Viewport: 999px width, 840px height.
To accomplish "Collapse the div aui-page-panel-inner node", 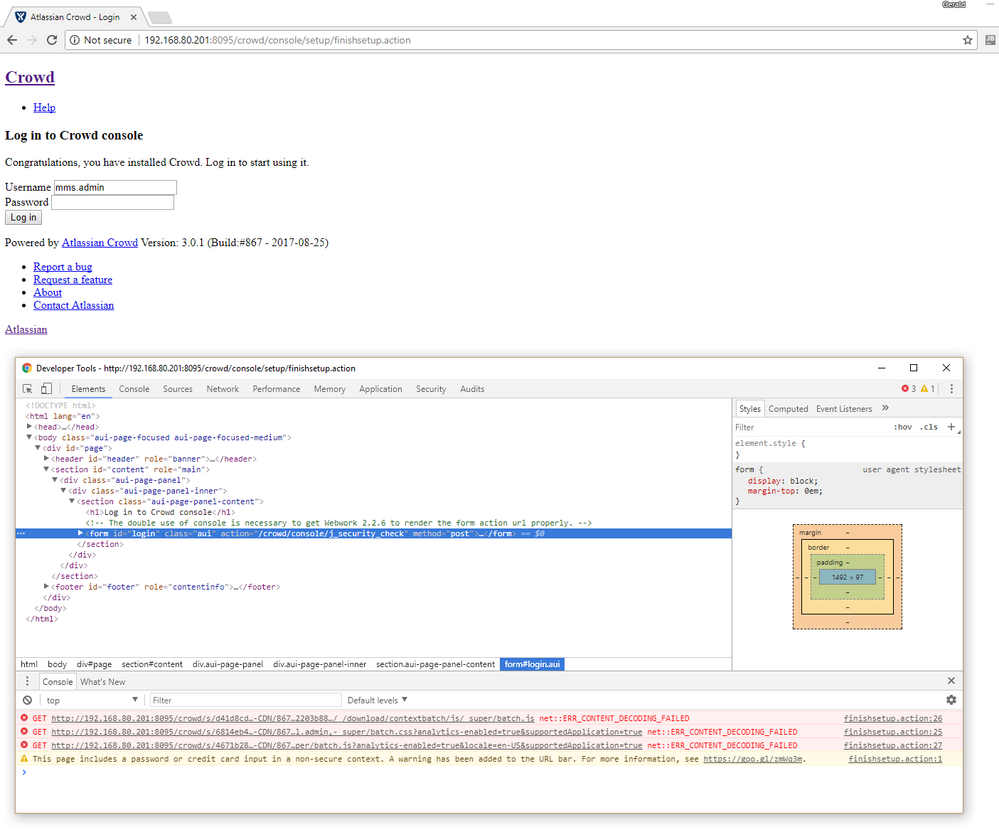I will [63, 491].
